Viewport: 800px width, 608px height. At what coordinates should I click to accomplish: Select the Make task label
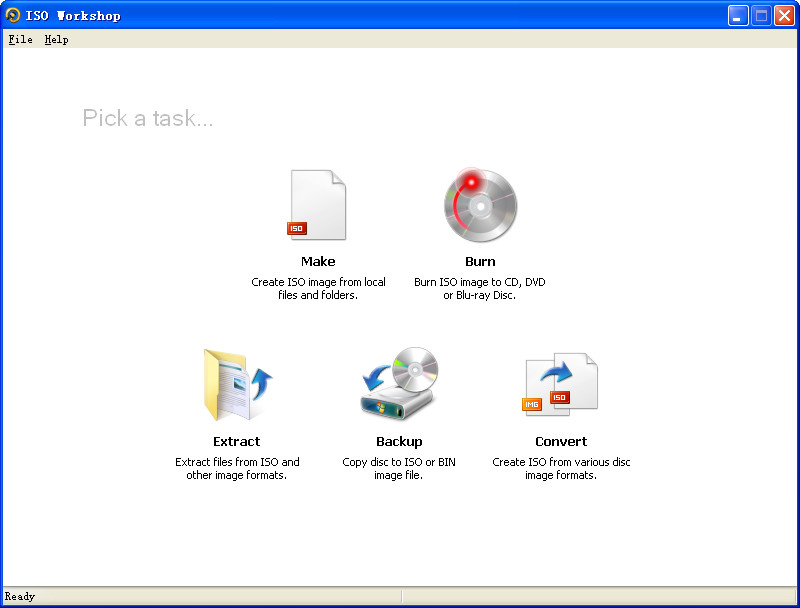318,262
